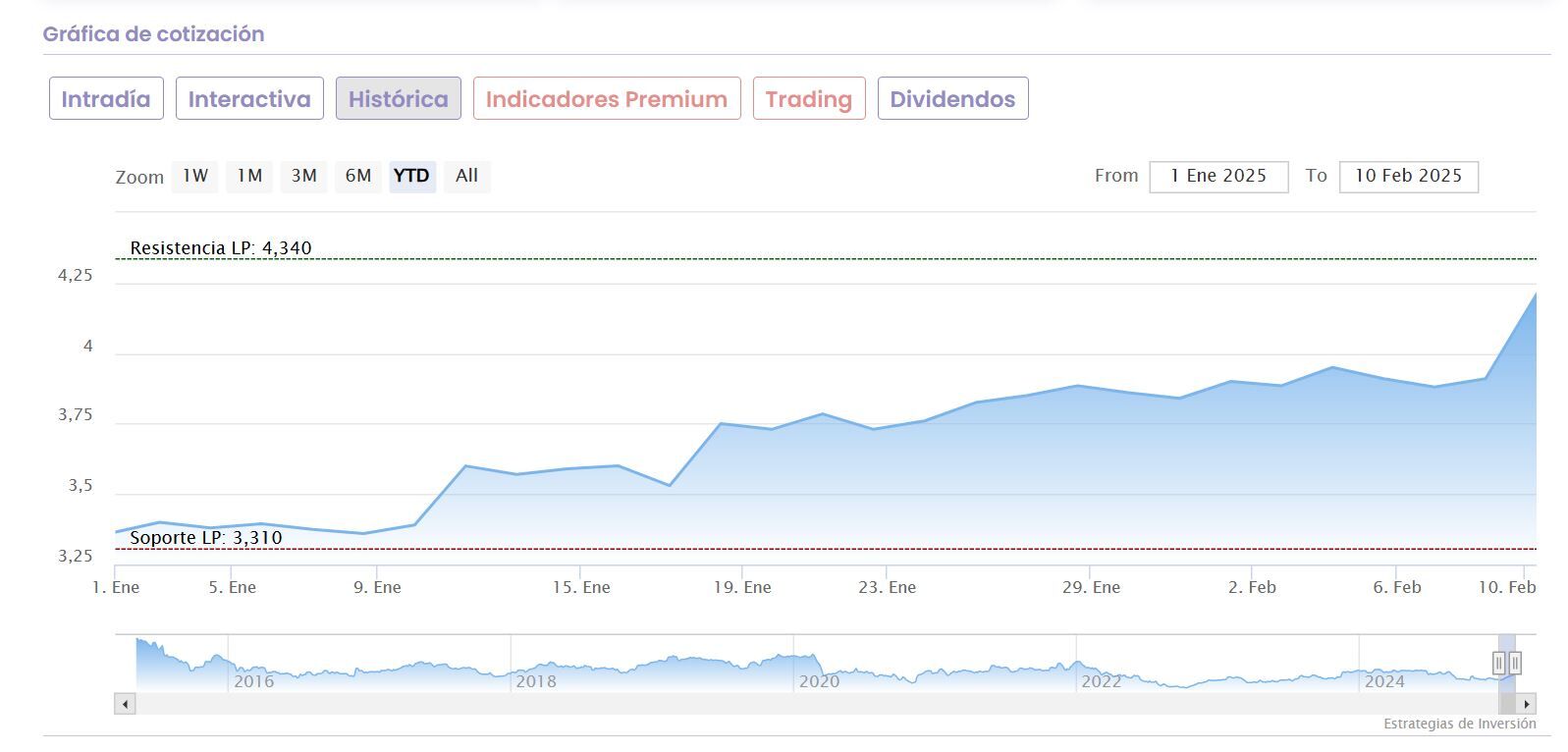Click the left range handle in navigator
Viewport: 1568px width, 752px height.
point(1498,664)
